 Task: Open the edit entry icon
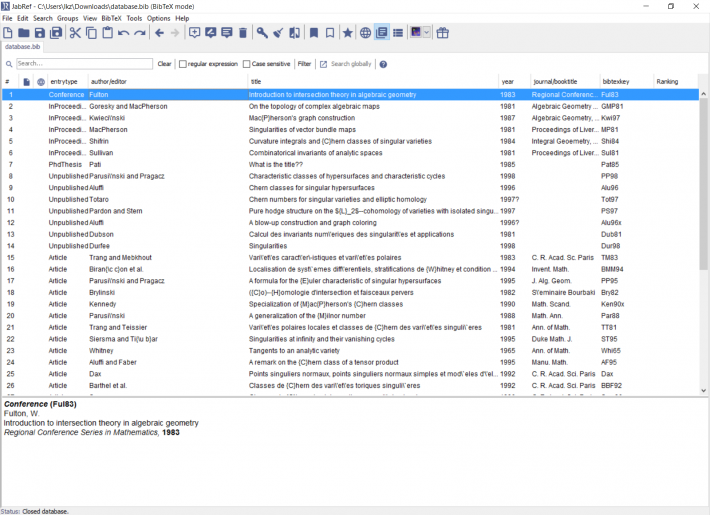(x=227, y=33)
